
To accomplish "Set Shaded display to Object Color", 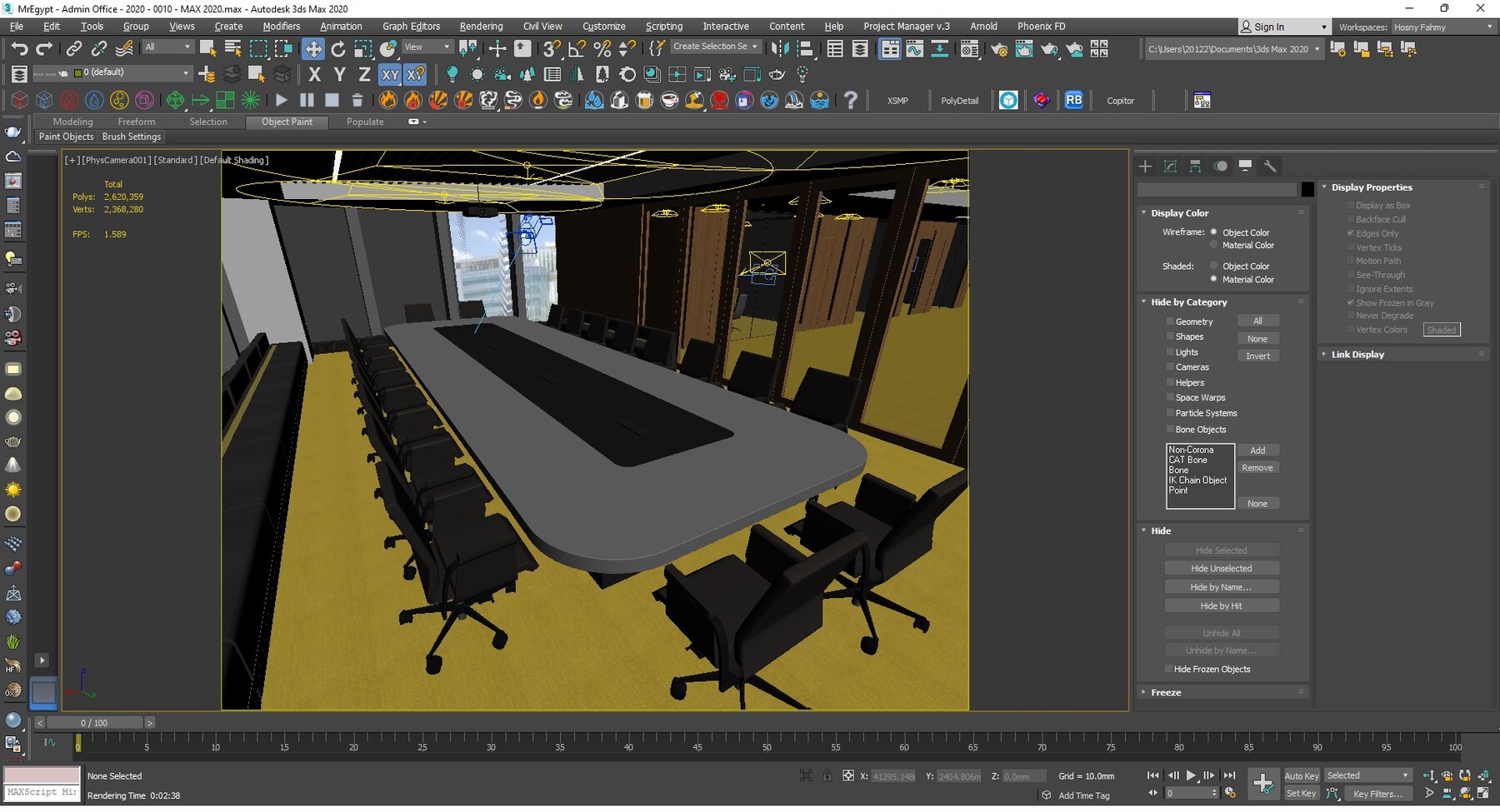I will (1214, 266).
